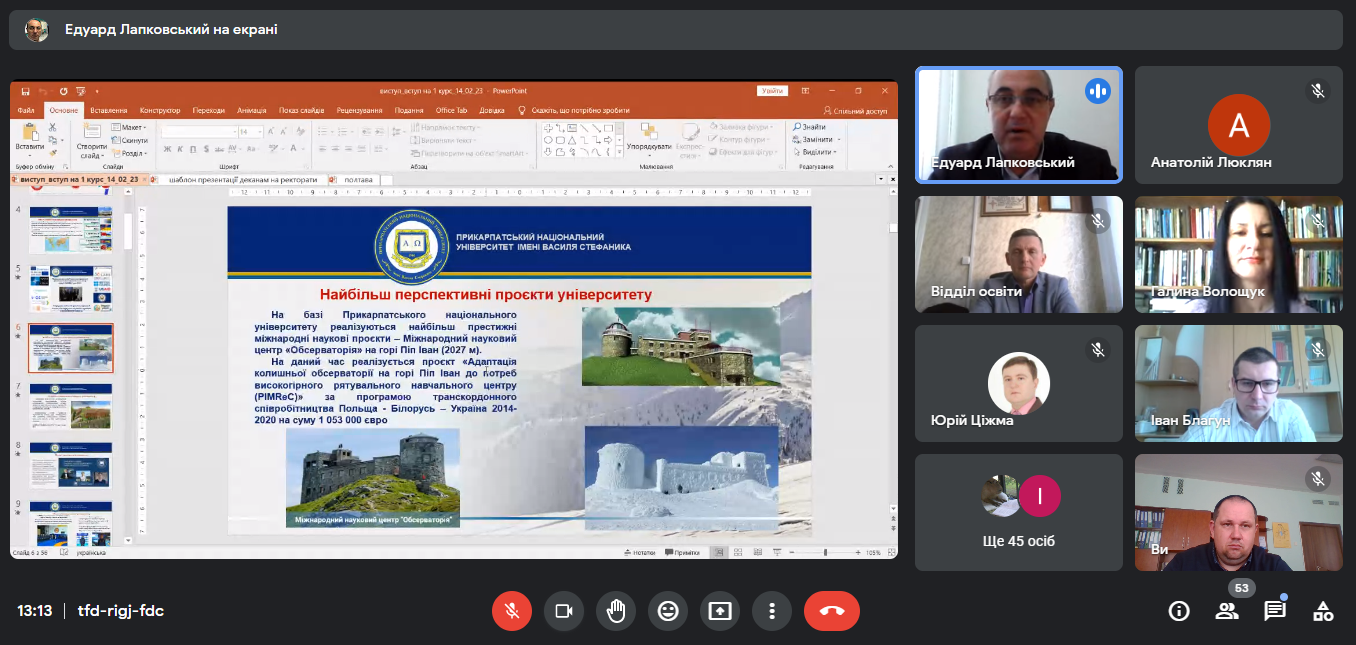Open the three-dot more options menu
Image resolution: width=1356 pixels, height=645 pixels.
[771, 610]
